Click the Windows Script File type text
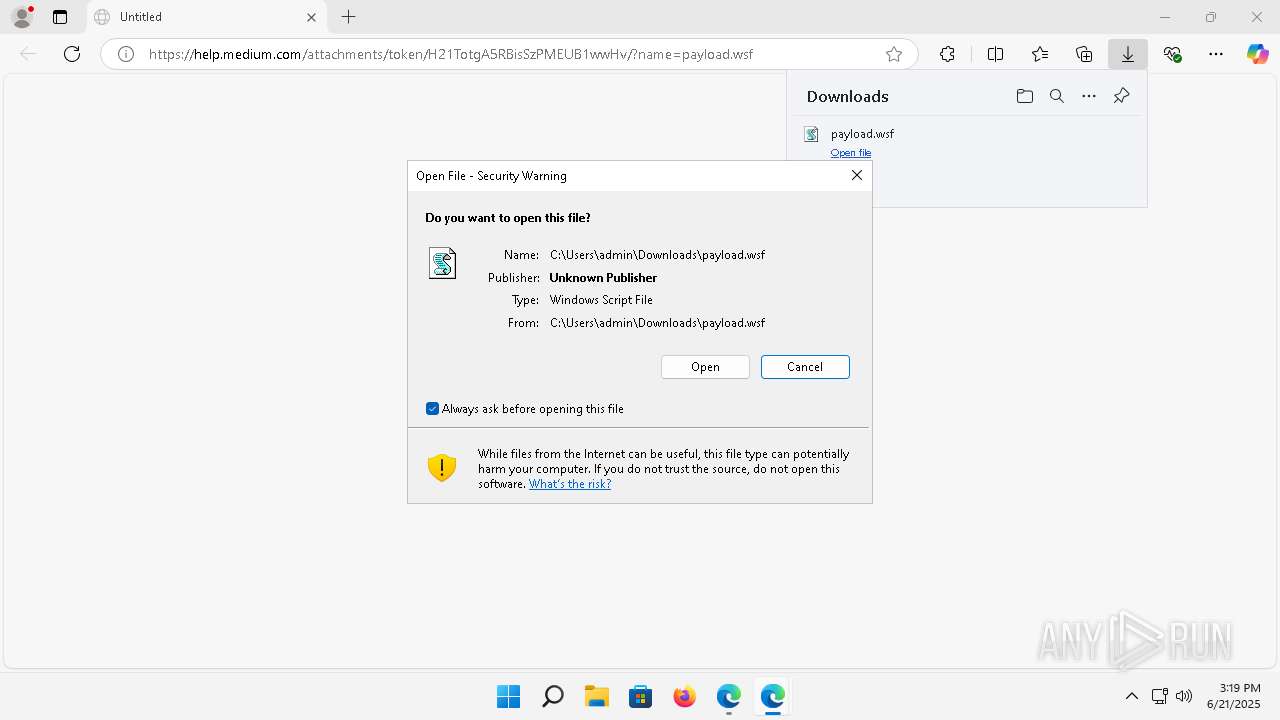Screen dimensions: 1280x720 coord(601,300)
